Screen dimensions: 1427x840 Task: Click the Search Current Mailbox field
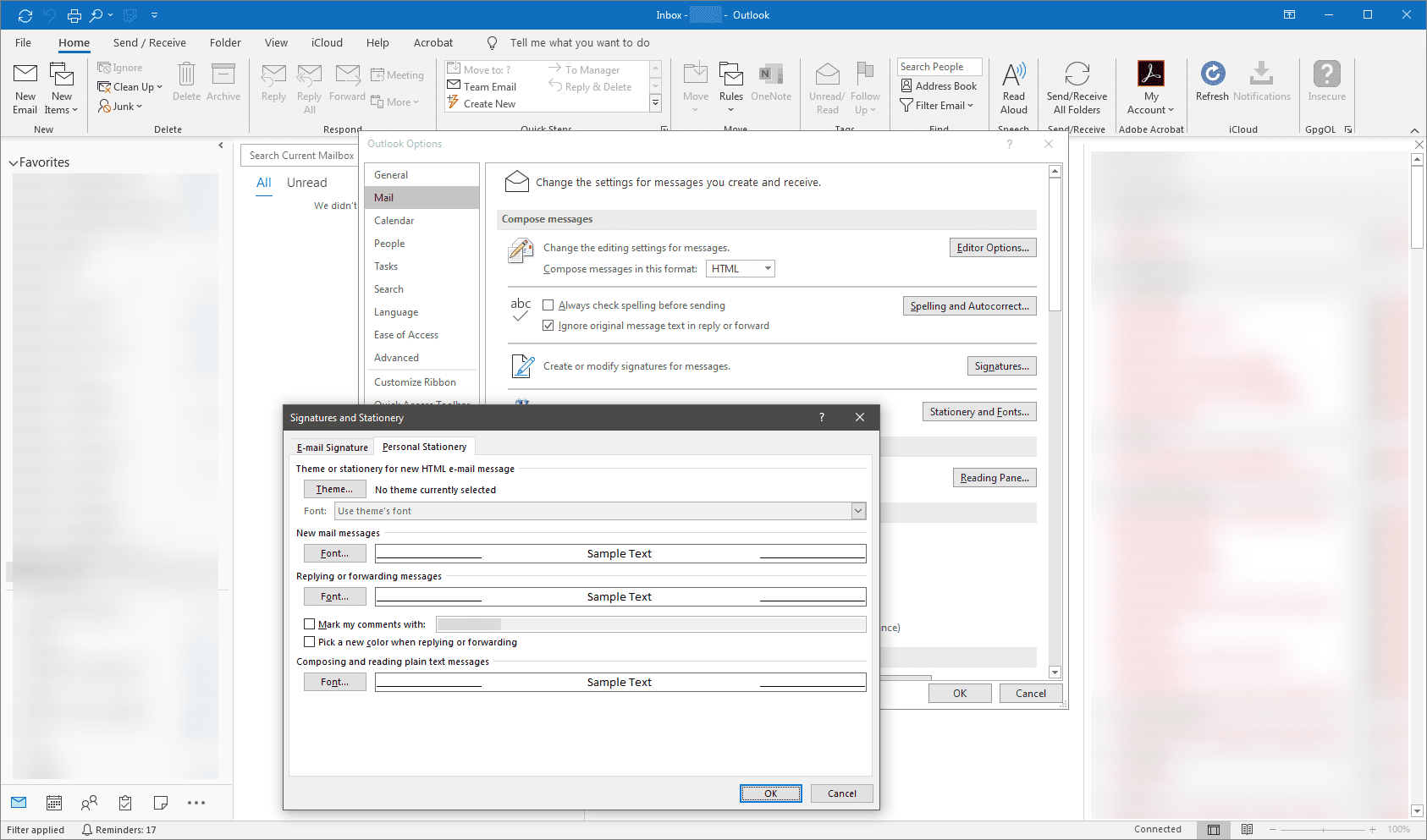click(301, 156)
